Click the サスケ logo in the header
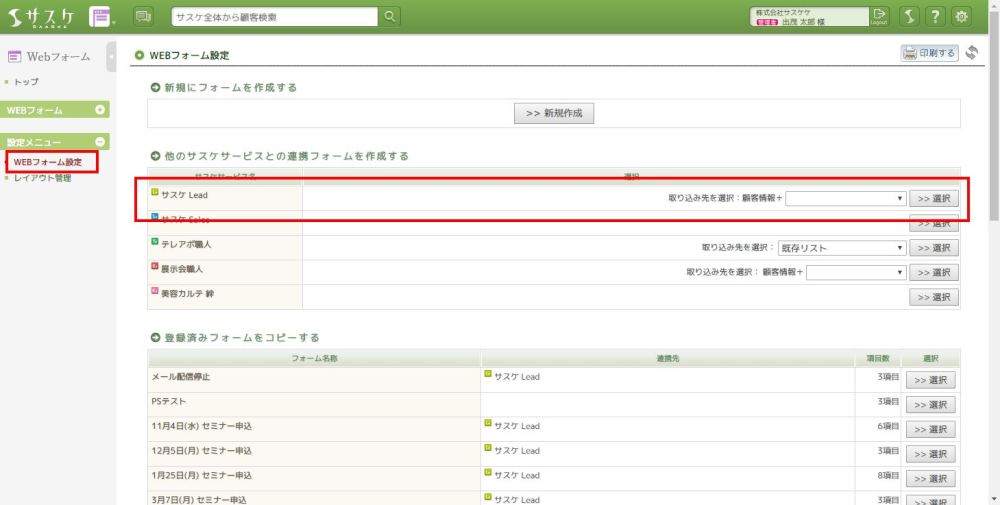The width and height of the screenshot is (1000, 505). point(42,17)
